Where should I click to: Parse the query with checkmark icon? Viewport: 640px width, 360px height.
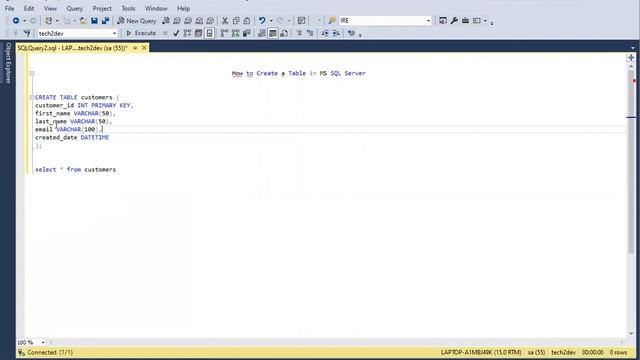[x=176, y=33]
